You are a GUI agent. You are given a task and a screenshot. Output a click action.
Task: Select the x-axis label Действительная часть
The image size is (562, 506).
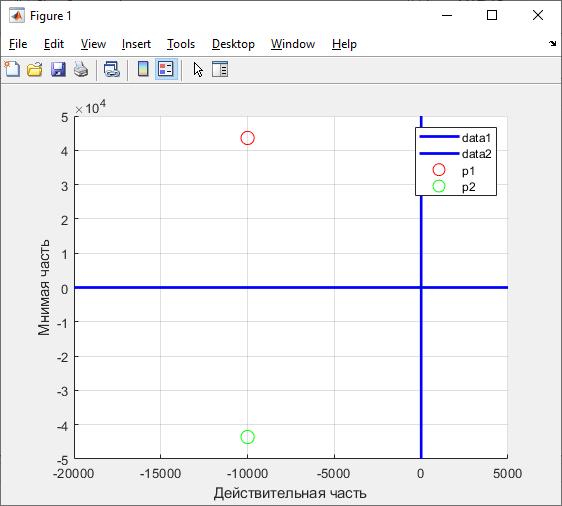[x=290, y=493]
